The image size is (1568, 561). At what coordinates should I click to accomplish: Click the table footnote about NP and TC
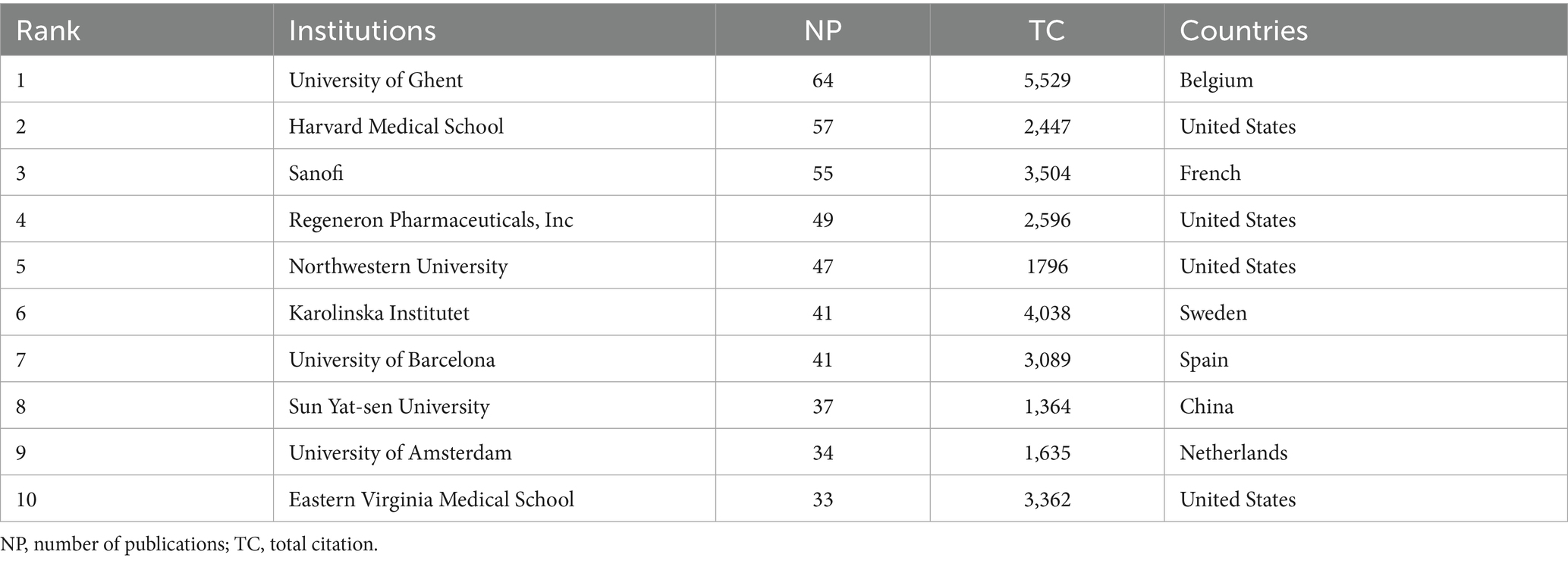click(x=189, y=544)
